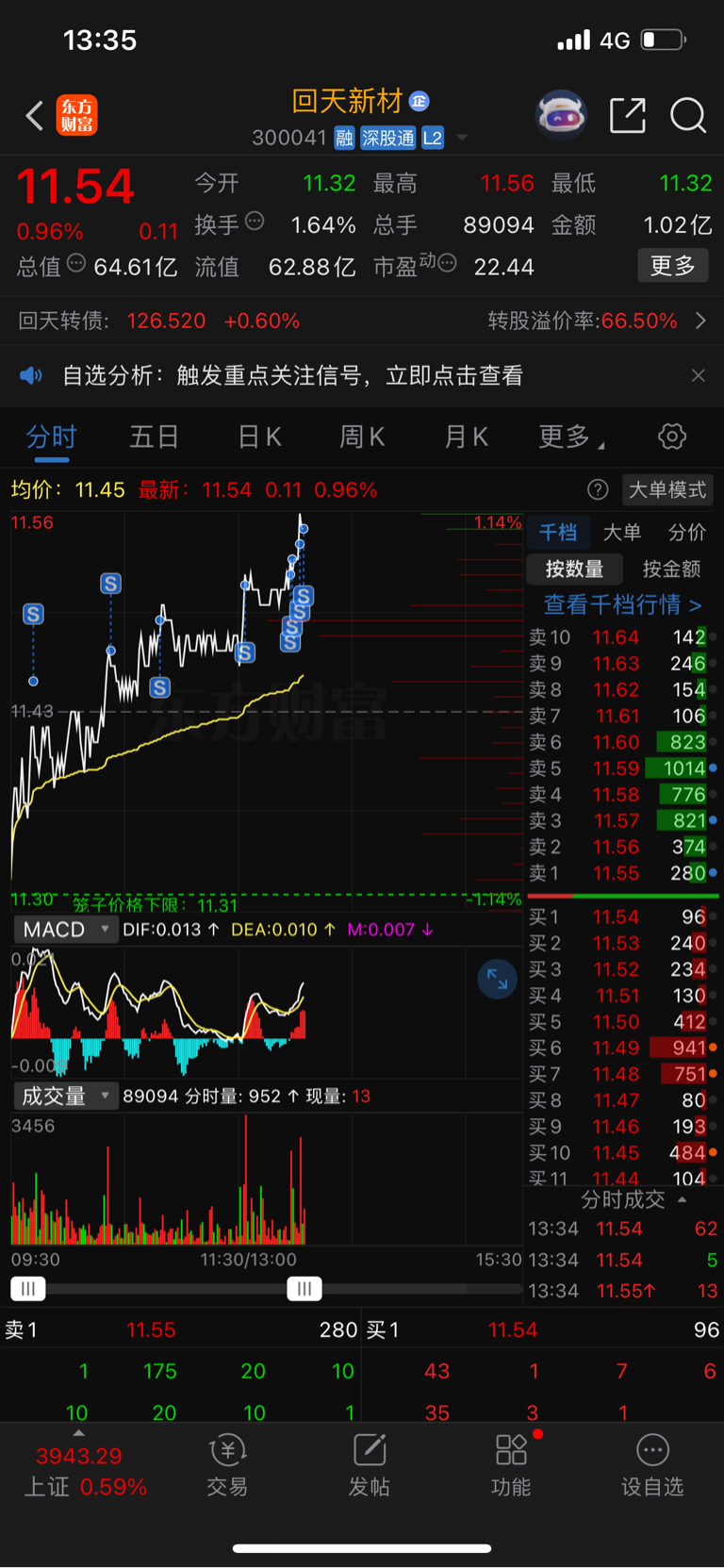The width and height of the screenshot is (724, 1568).
Task: Select 买10 price 11.45 row
Action: click(621, 1152)
